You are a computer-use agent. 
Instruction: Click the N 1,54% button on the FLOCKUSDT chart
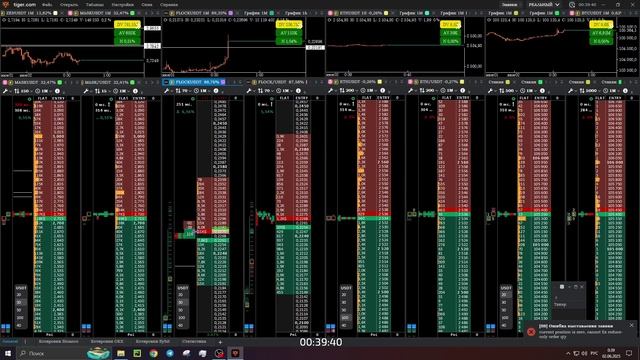[289, 41]
